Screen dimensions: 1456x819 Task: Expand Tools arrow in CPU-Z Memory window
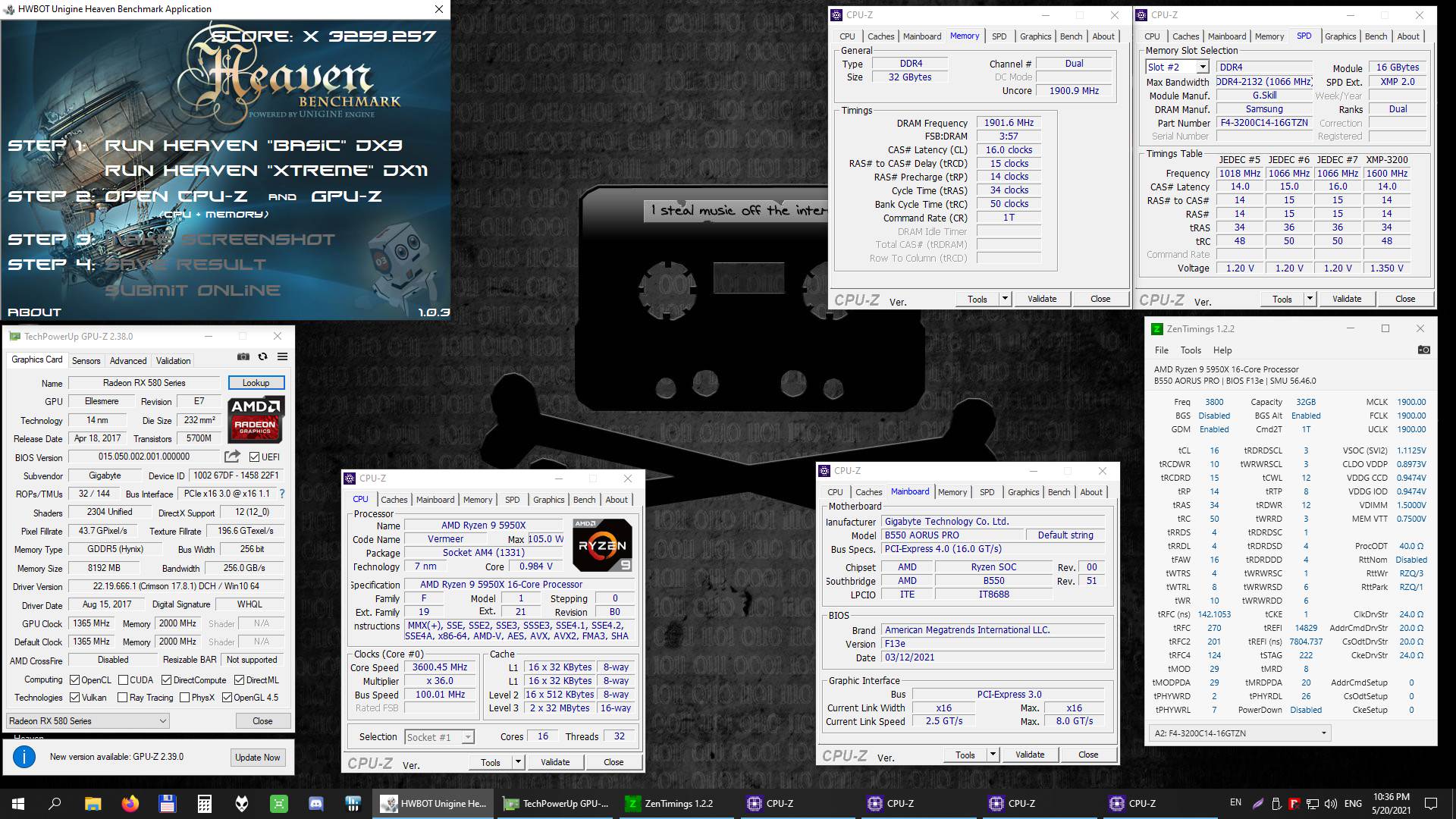(1005, 299)
